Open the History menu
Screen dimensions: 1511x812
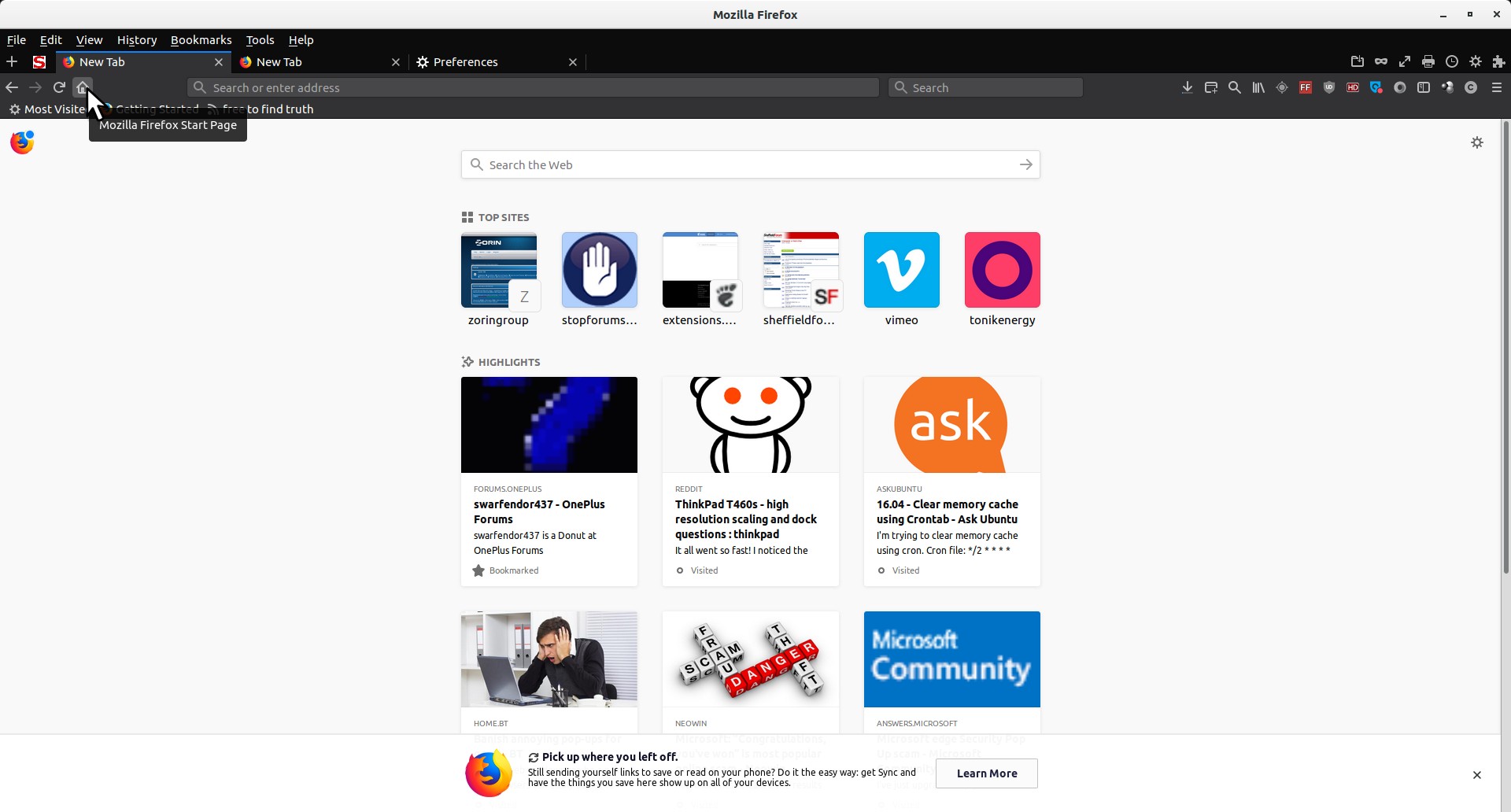[x=136, y=40]
